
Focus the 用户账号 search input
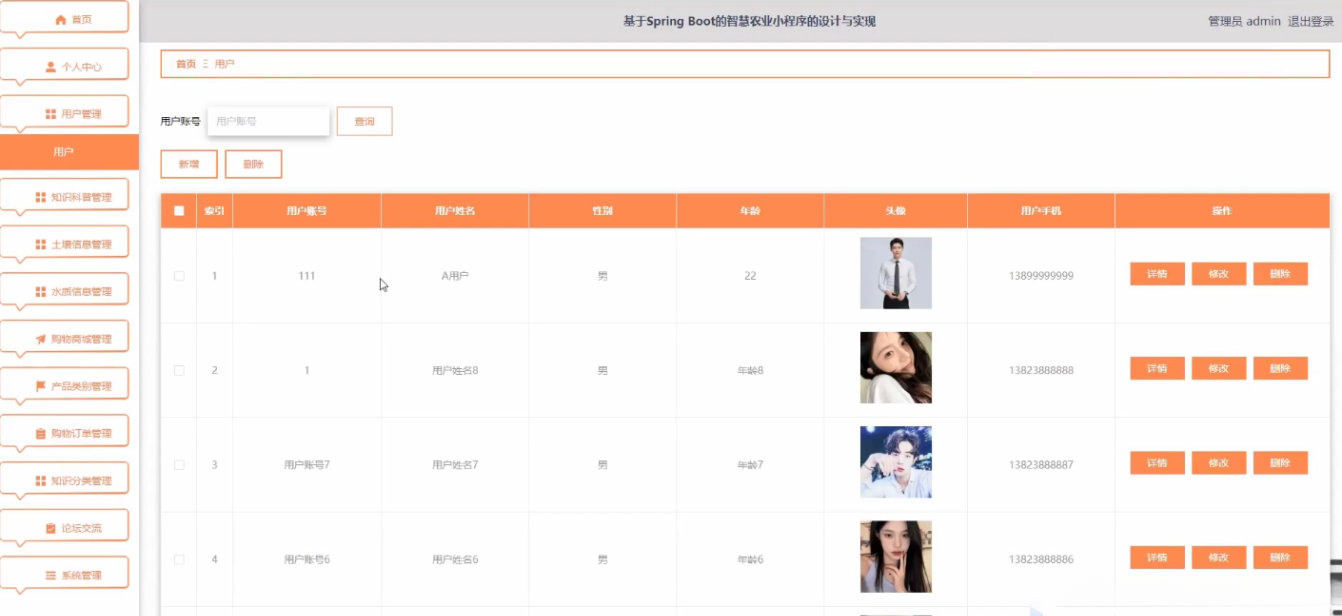pyautogui.click(x=268, y=121)
